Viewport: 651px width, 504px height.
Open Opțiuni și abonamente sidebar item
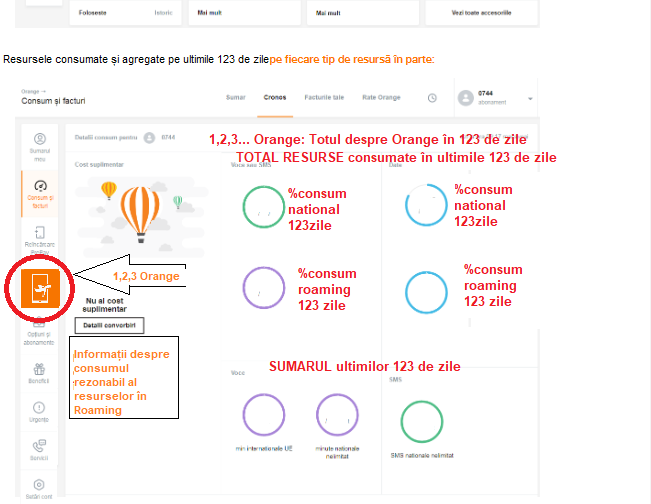(39, 331)
